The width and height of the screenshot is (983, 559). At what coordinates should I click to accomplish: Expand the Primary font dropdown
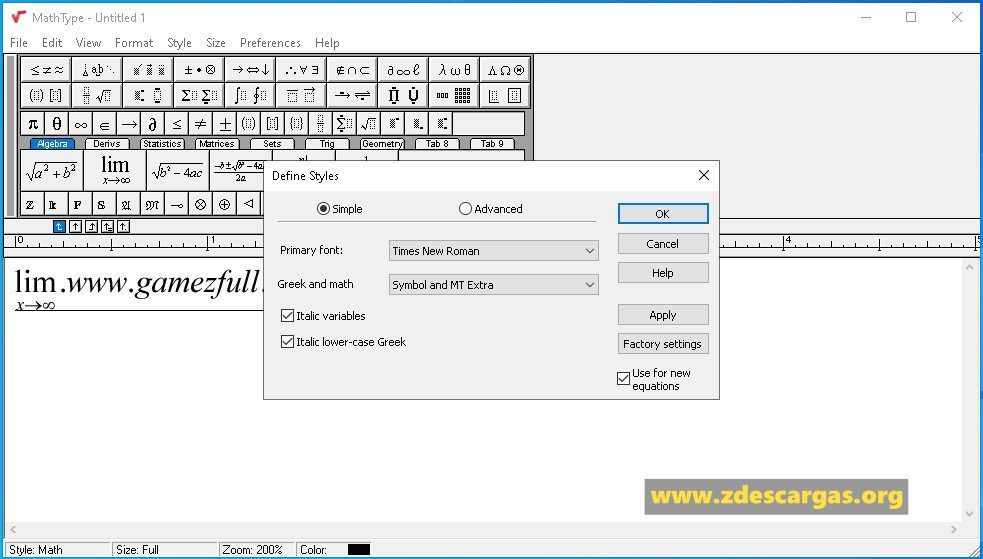589,251
